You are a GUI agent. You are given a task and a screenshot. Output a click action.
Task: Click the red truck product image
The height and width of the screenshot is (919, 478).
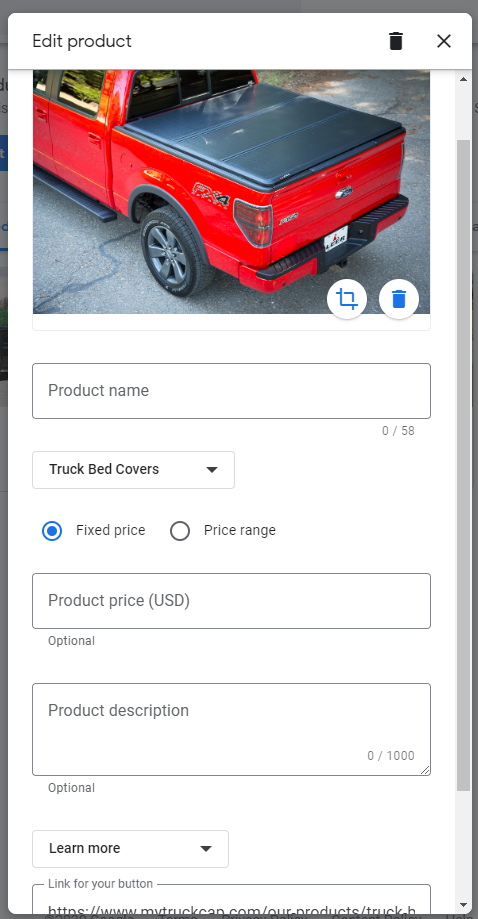click(231, 192)
